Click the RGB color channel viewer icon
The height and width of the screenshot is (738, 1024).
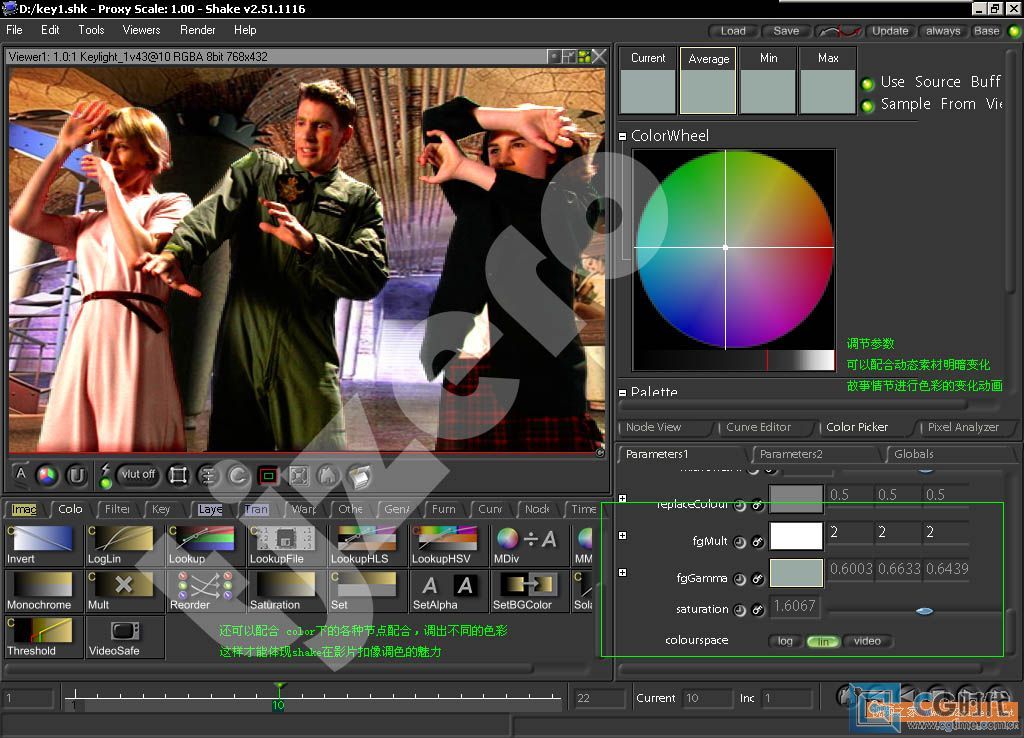(47, 475)
